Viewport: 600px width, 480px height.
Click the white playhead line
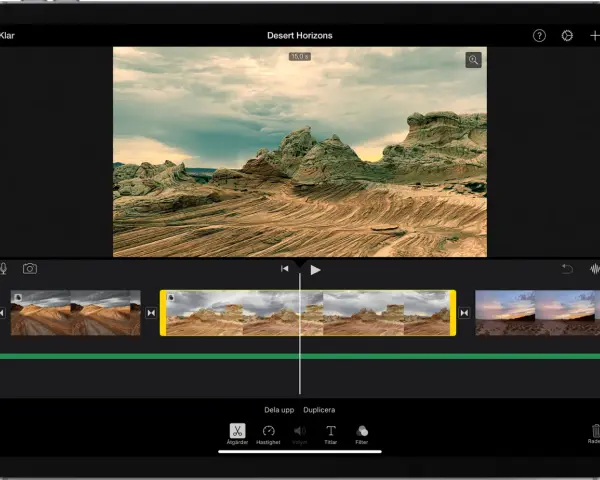(300, 333)
